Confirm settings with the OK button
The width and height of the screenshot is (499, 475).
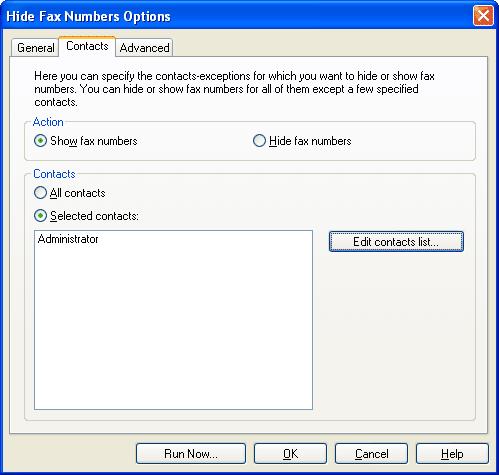290,454
